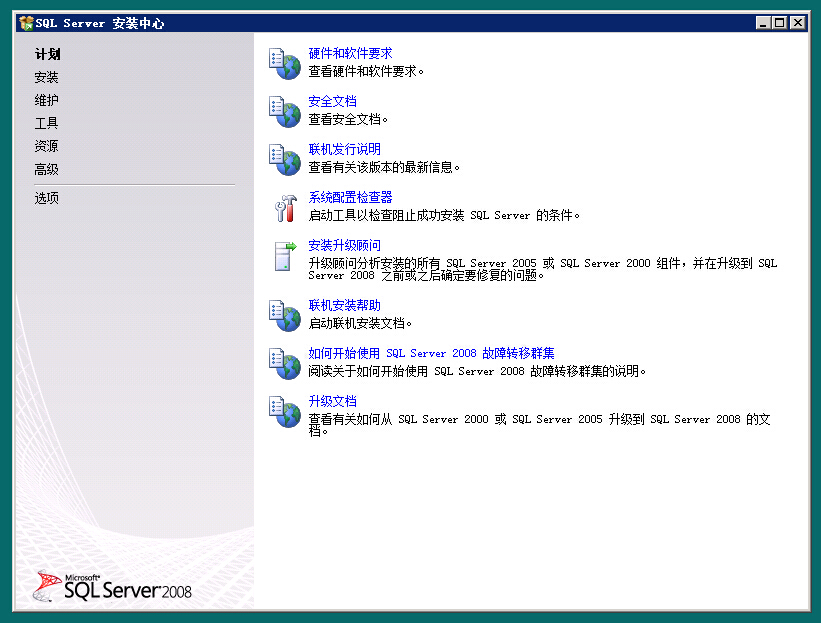The width and height of the screenshot is (821, 623).
Task: Click the text 启动联机安装文档。
Action: point(360,324)
